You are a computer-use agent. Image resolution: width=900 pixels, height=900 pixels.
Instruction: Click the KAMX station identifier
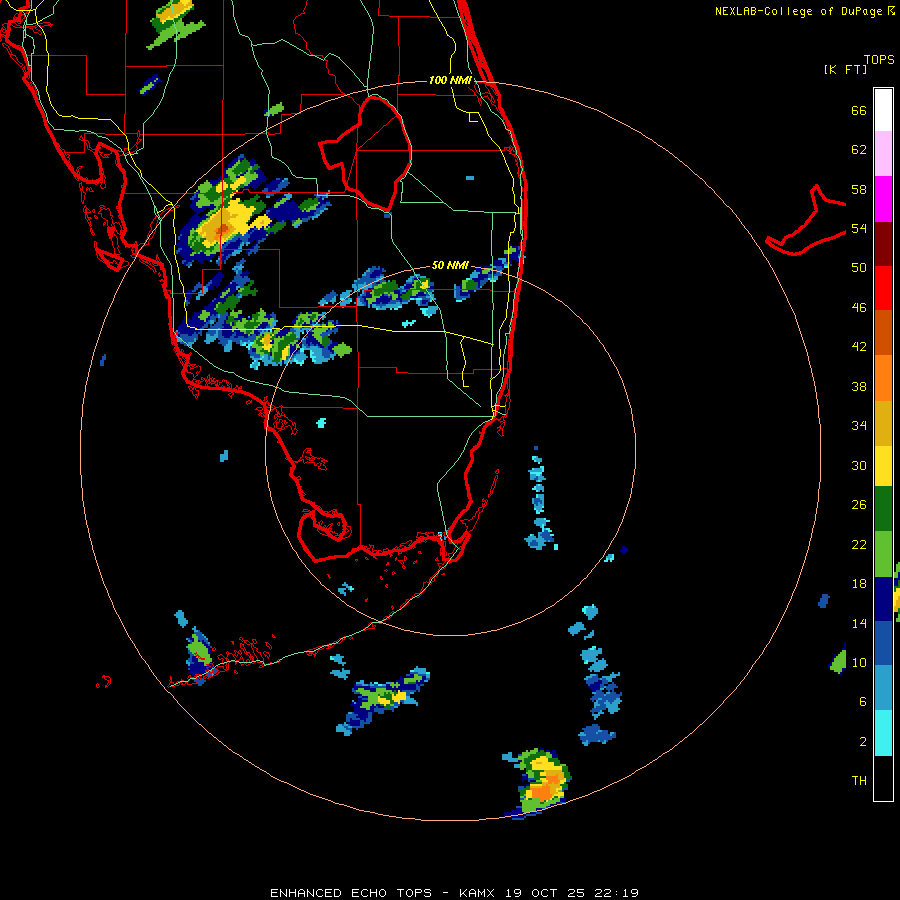coord(476,893)
